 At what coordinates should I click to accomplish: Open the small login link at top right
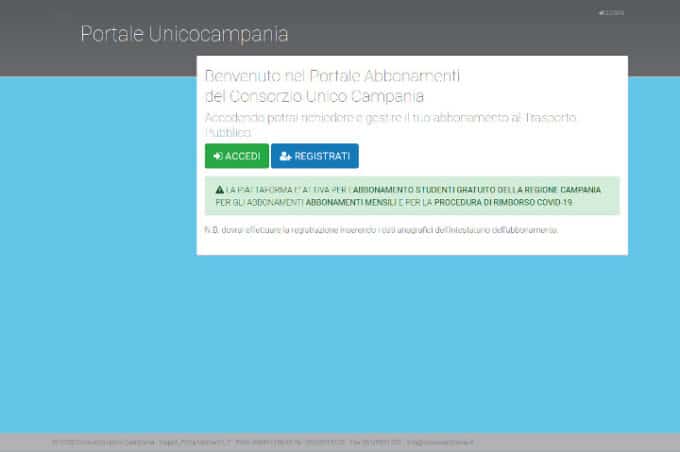[609, 13]
